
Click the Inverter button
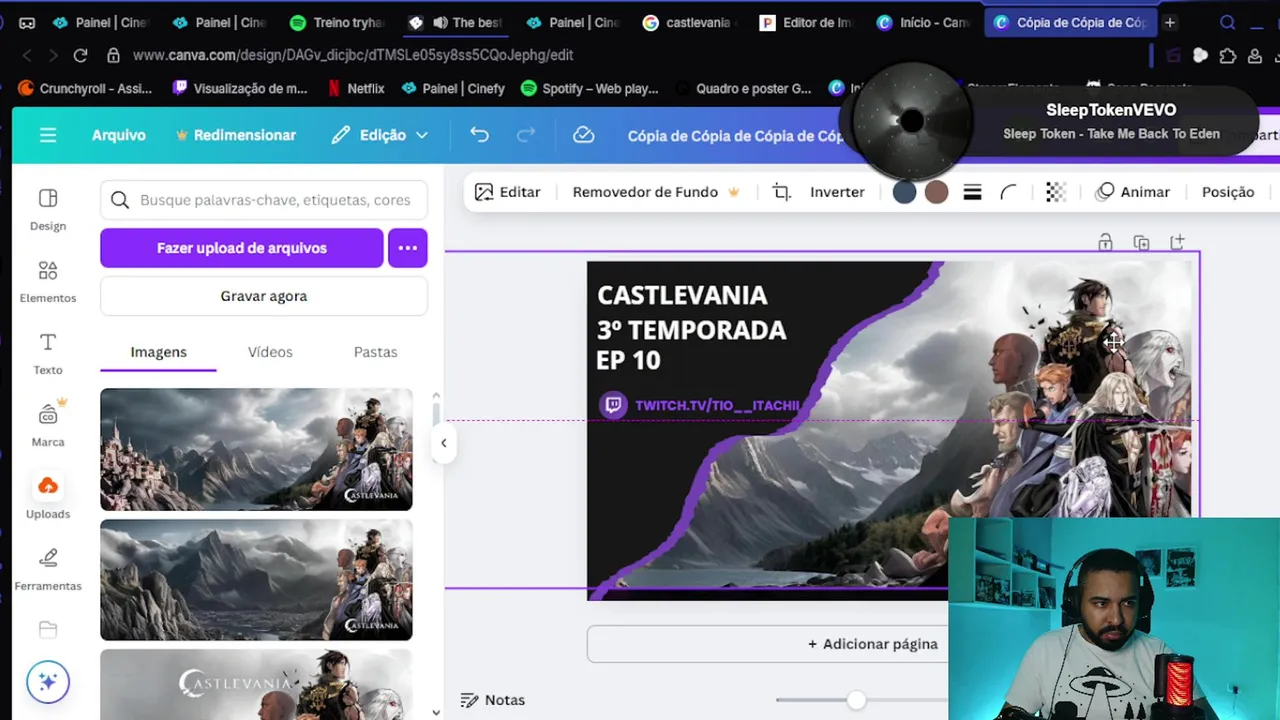(837, 192)
